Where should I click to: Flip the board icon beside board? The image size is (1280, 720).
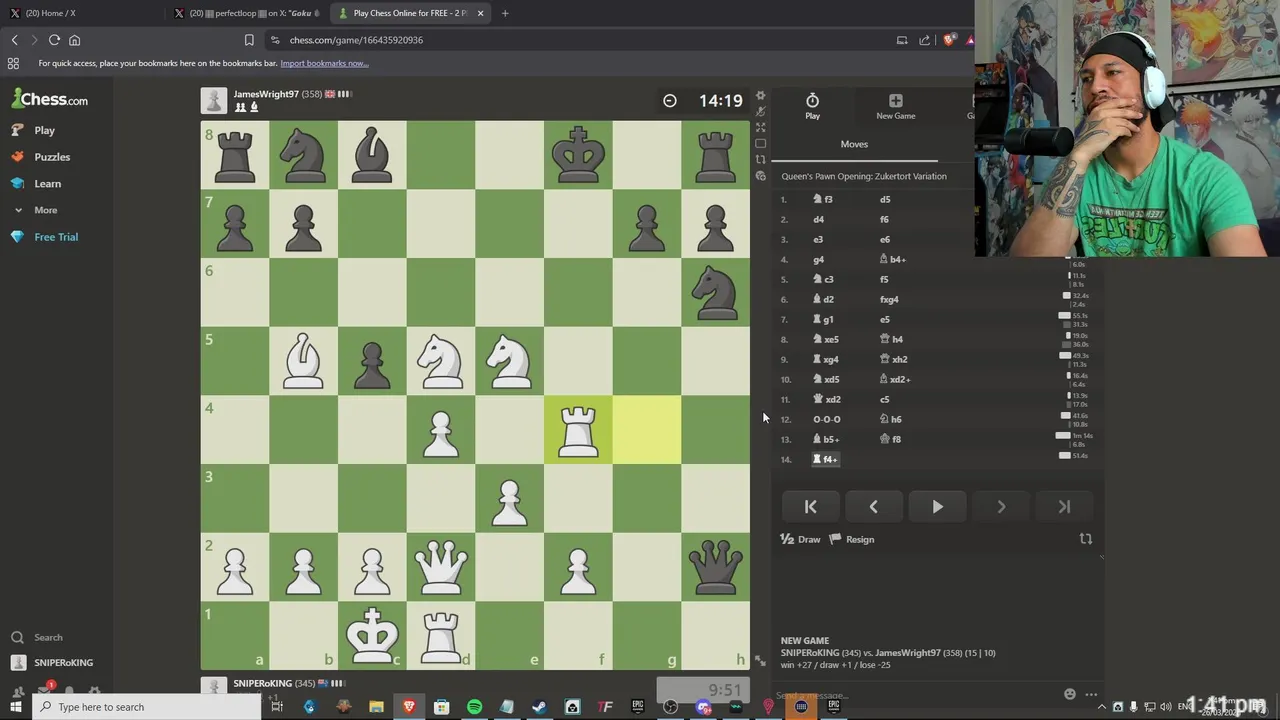tap(760, 160)
